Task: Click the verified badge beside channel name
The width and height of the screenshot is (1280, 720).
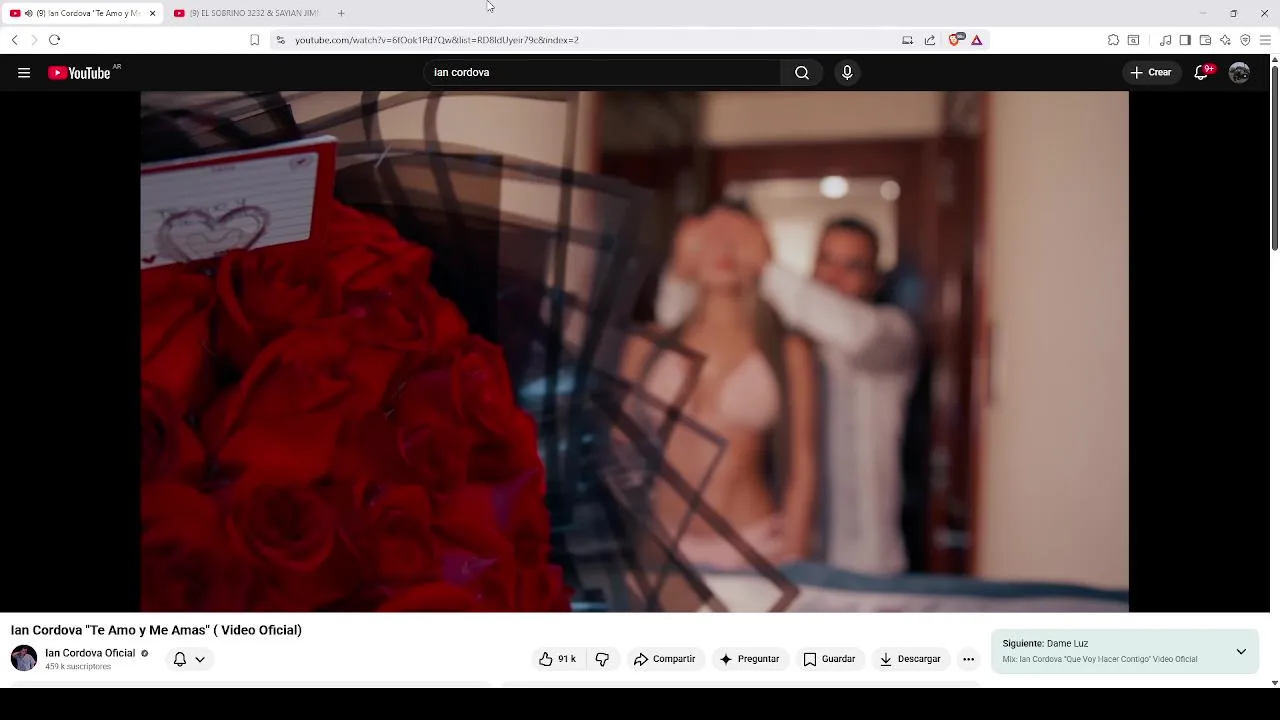Action: [x=144, y=653]
